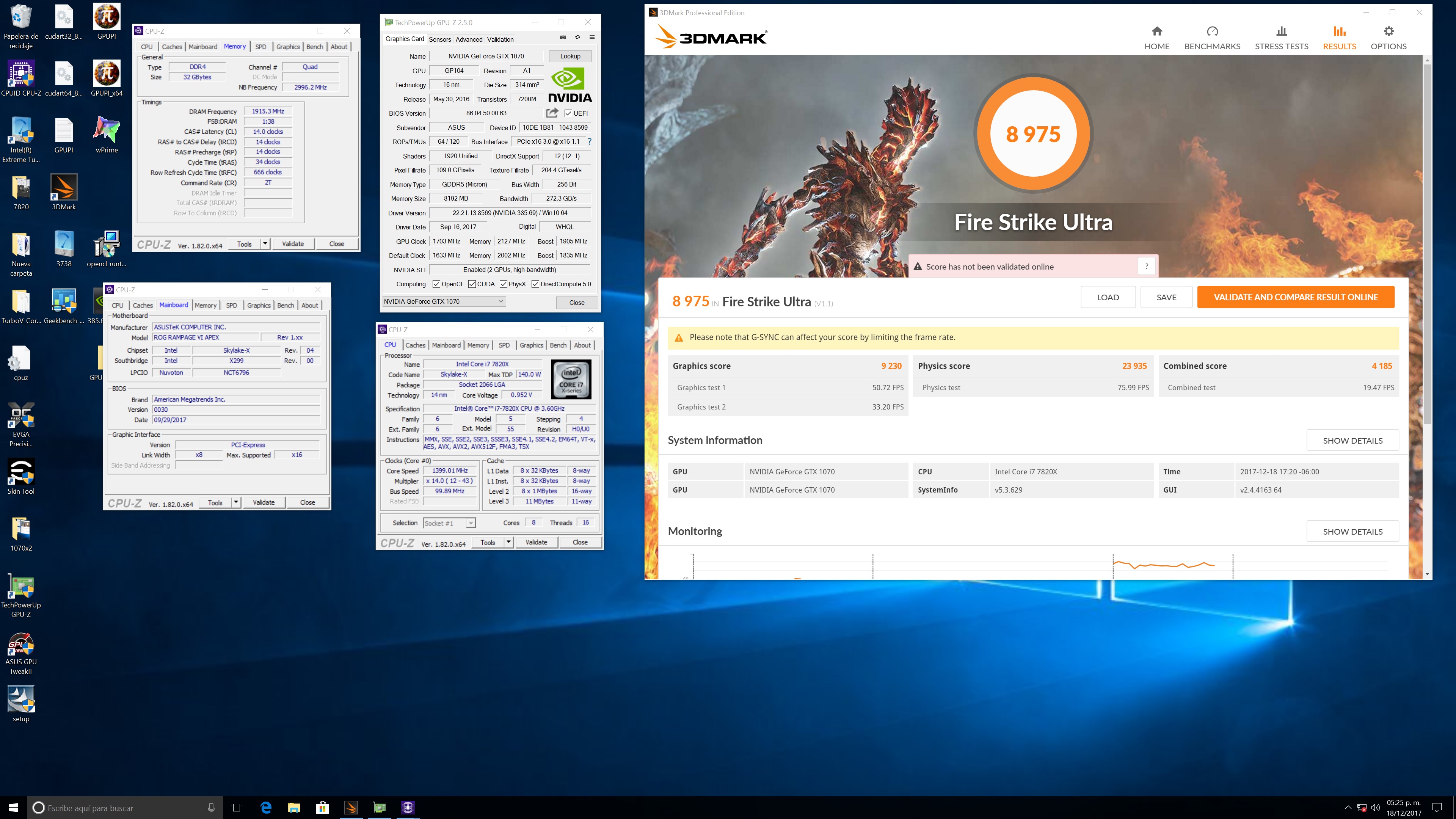Open File Explorer from the taskbar
The image size is (1456, 819).
[x=294, y=807]
